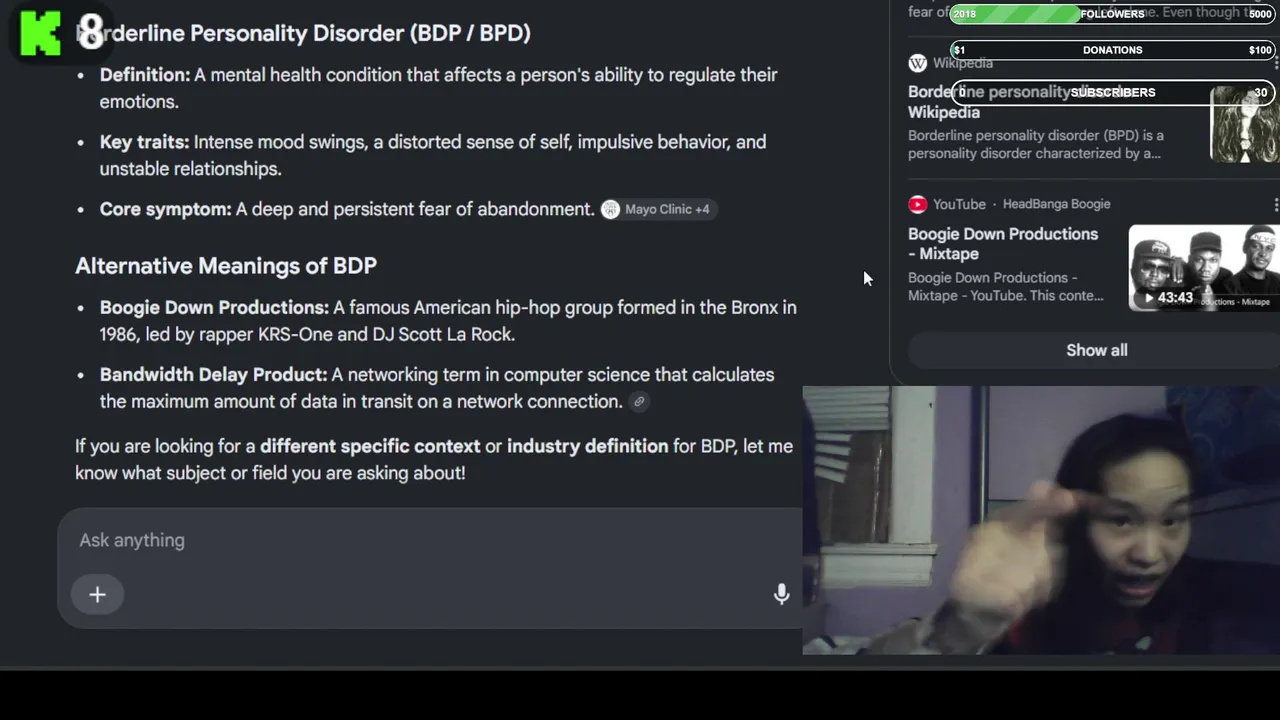
Task: Click the Subscribers goal progress bar
Action: (x=1112, y=92)
